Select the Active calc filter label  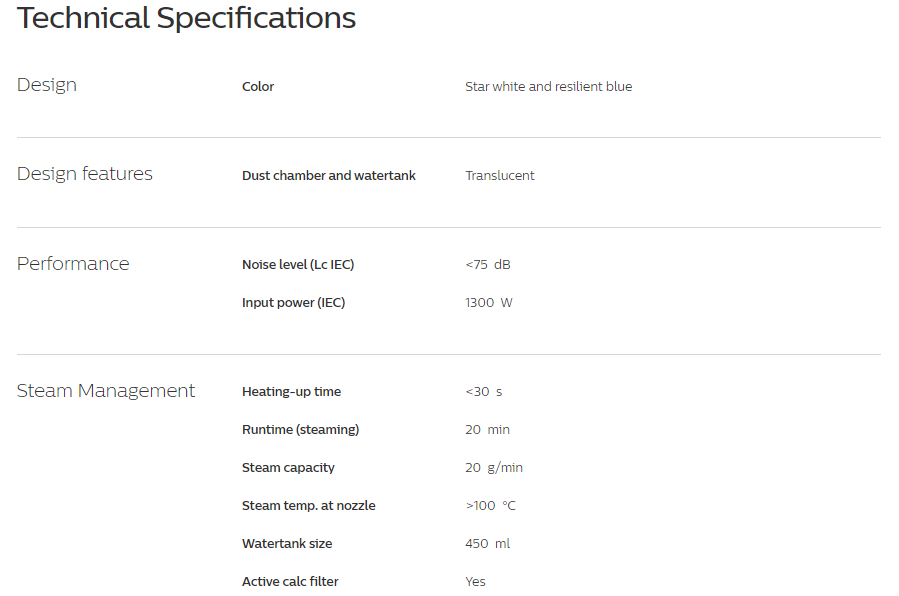(x=290, y=582)
